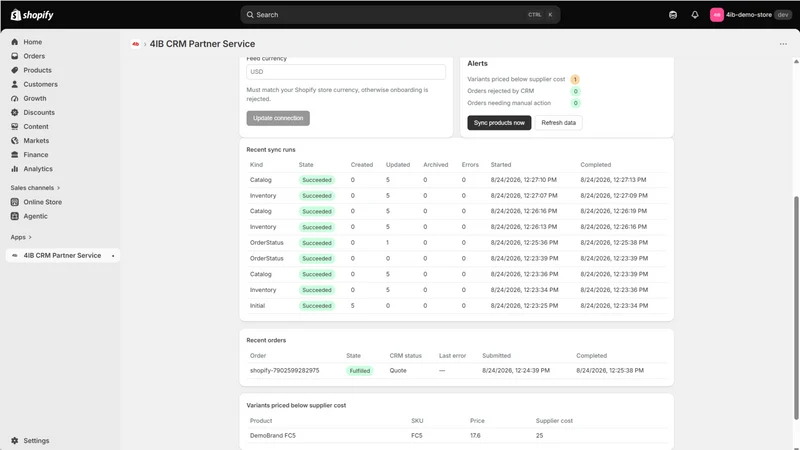Click the 4ib-demo-store avatar icon
The width and height of the screenshot is (800, 450).
pyautogui.click(x=716, y=15)
